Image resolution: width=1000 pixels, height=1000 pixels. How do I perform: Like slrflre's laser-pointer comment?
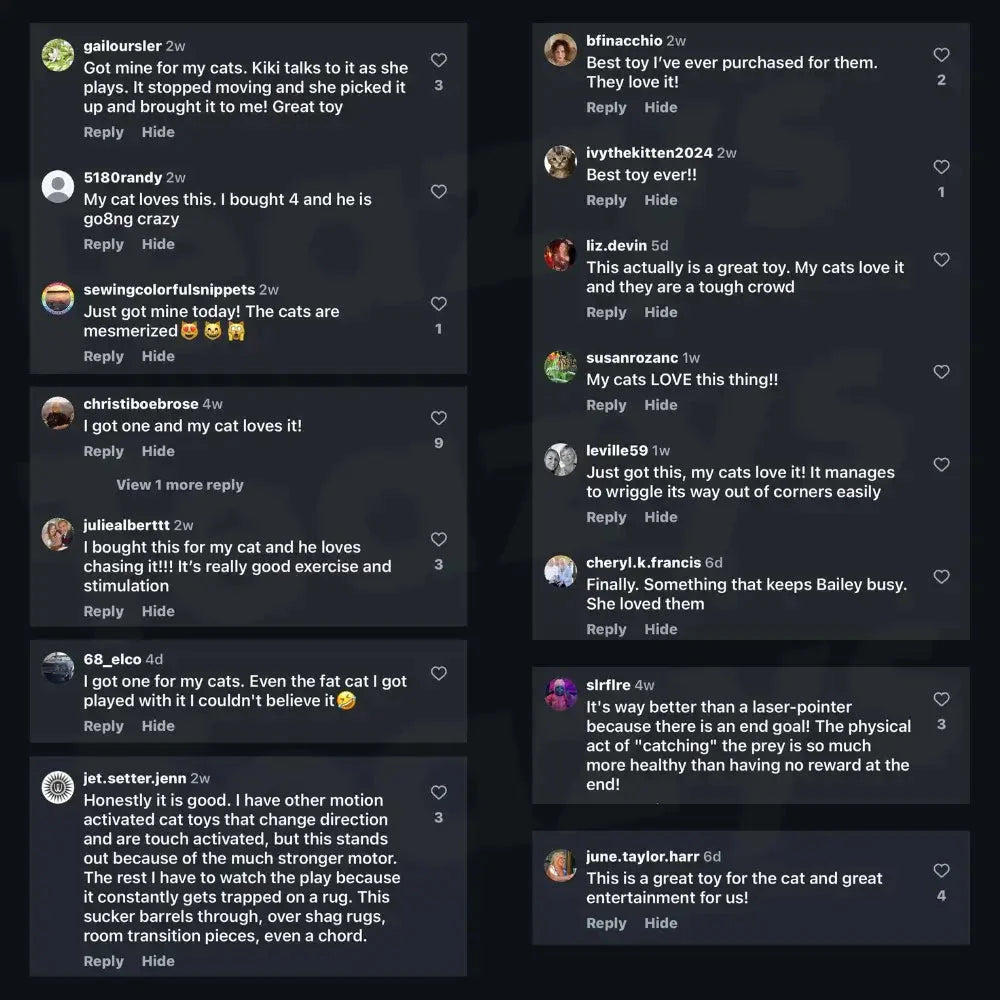941,699
